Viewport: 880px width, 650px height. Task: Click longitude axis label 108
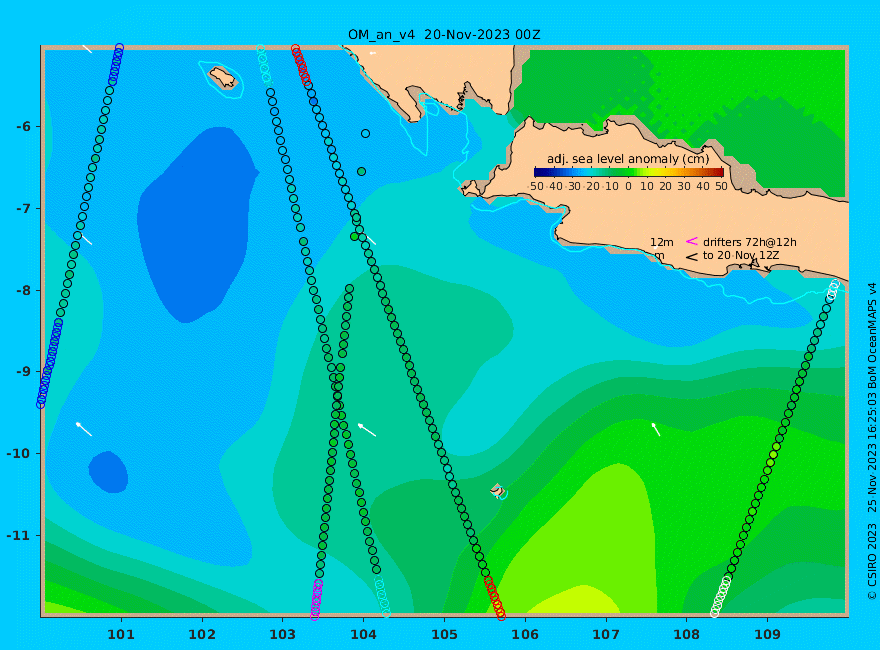click(x=686, y=634)
